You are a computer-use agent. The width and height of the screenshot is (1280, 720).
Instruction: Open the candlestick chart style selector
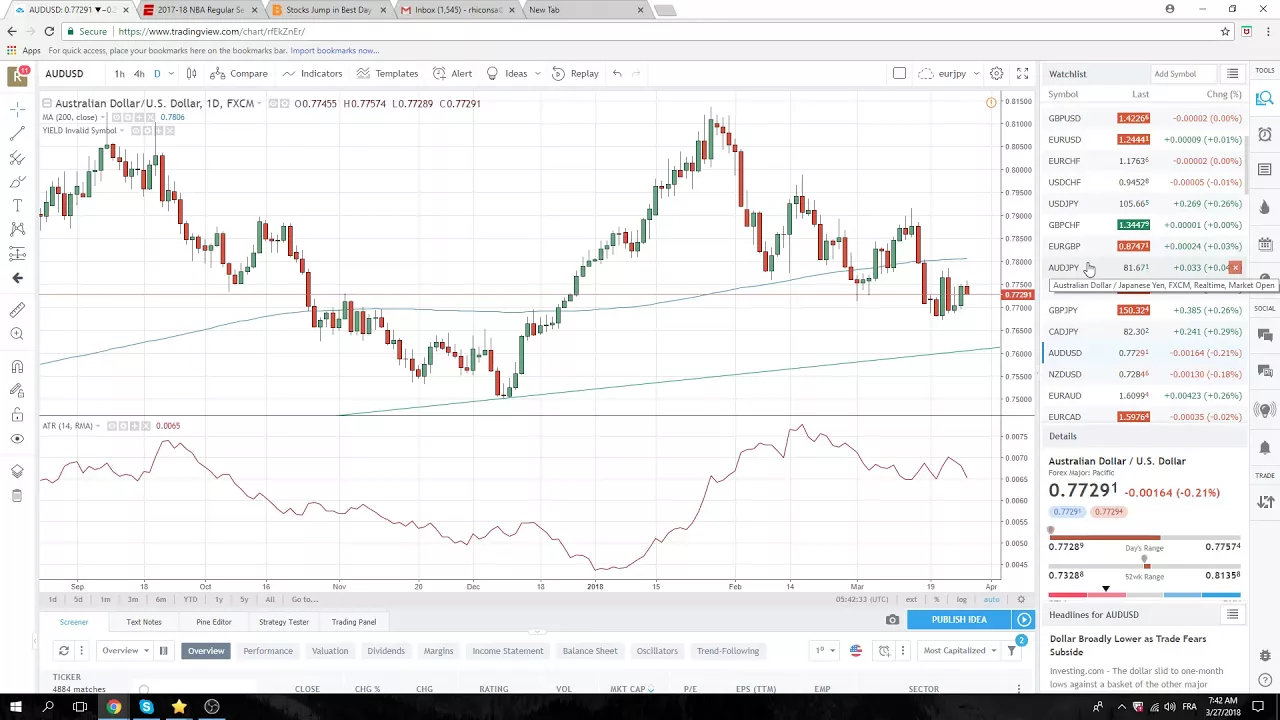click(191, 73)
